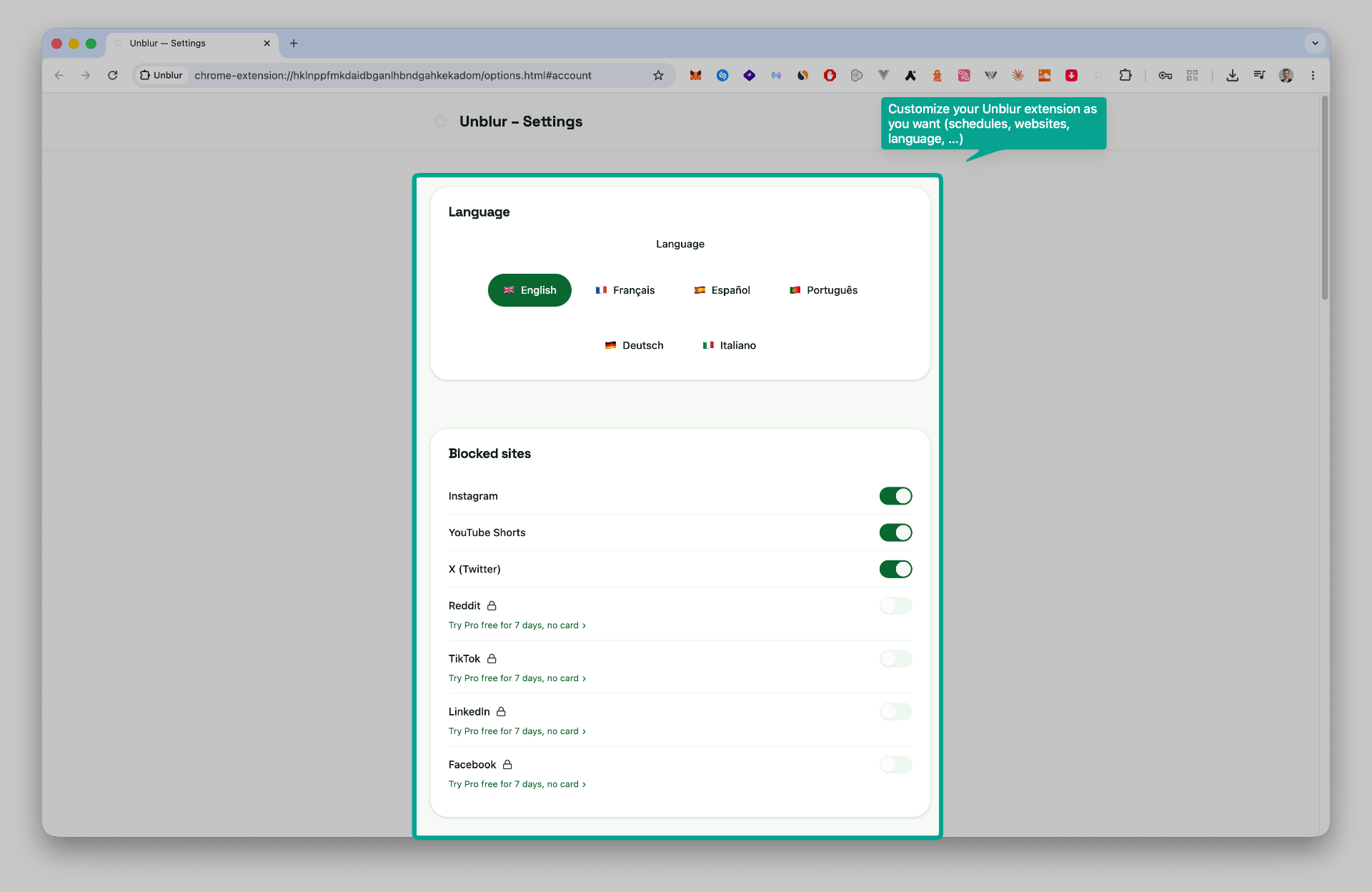Open the password manager key icon

(x=1165, y=75)
